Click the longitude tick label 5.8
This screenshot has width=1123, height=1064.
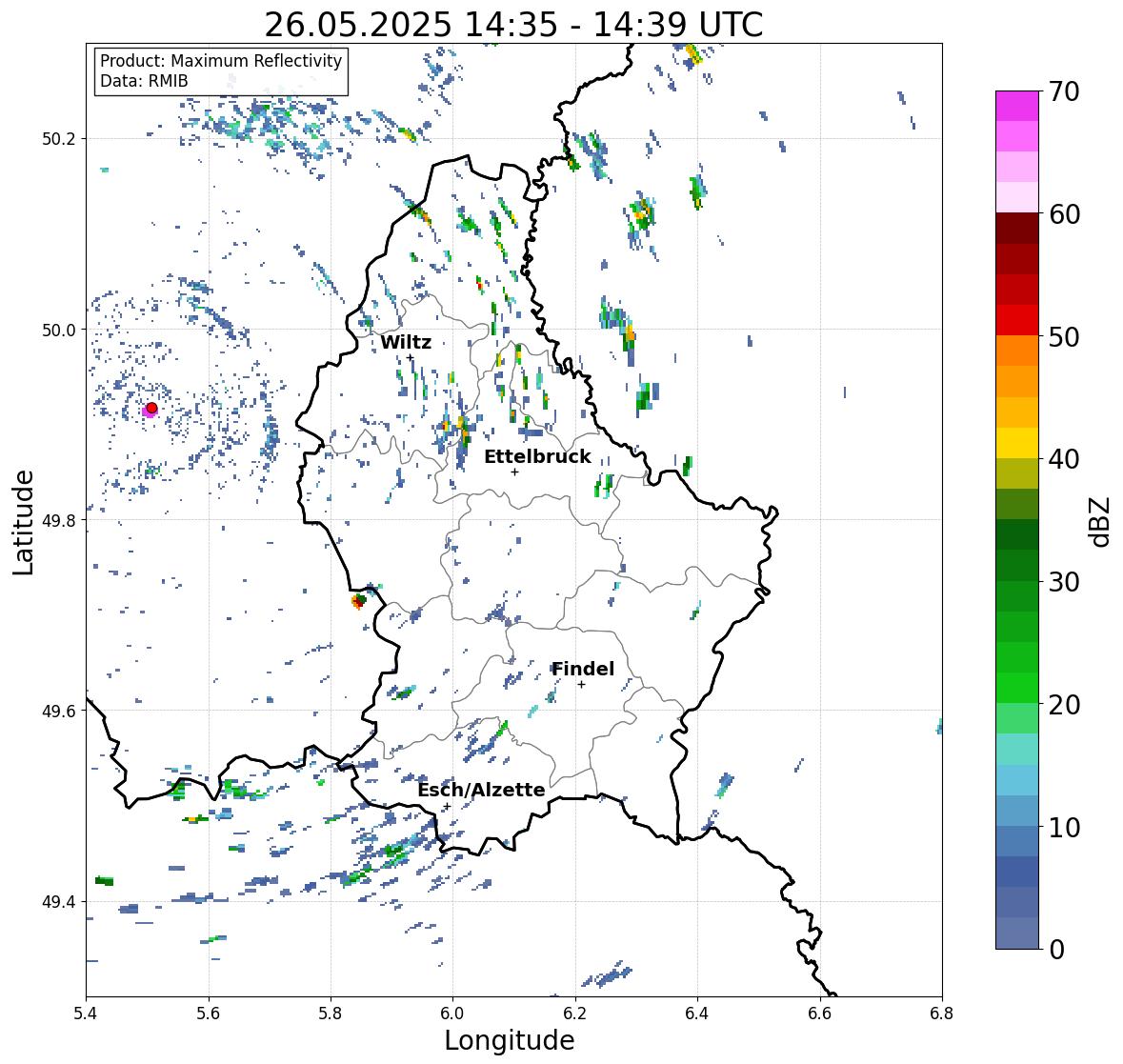tap(331, 1014)
